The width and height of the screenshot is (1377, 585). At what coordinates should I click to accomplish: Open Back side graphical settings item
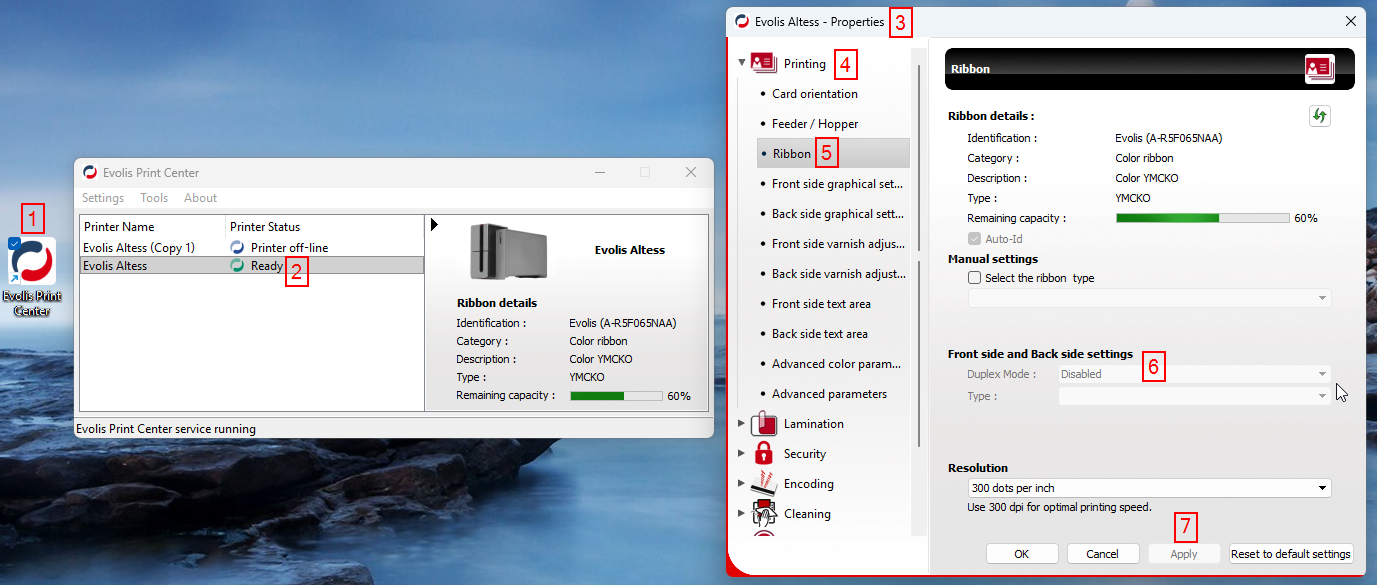[837, 214]
